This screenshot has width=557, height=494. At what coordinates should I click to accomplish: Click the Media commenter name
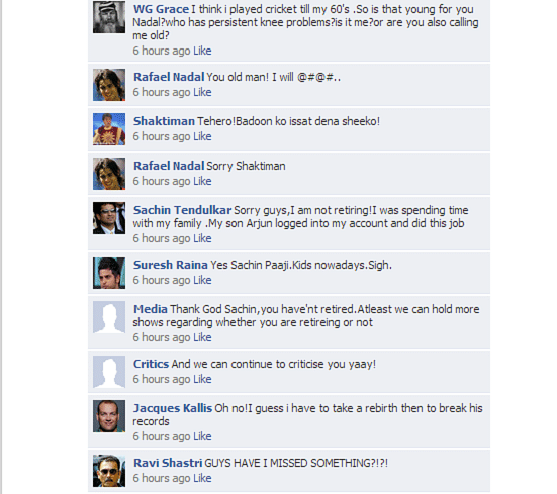point(150,309)
